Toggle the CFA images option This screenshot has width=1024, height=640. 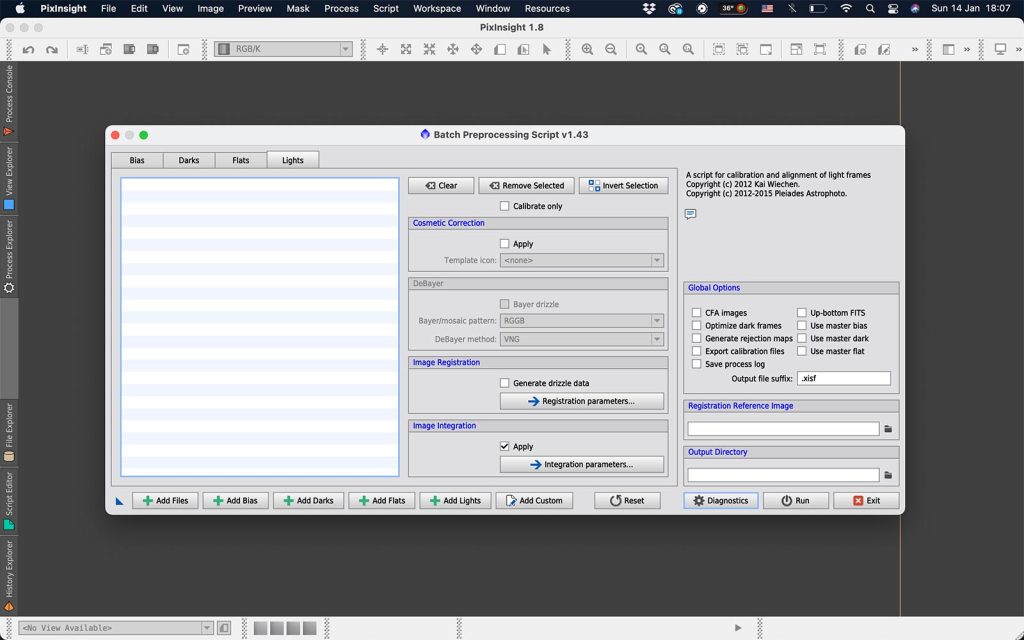coord(696,313)
